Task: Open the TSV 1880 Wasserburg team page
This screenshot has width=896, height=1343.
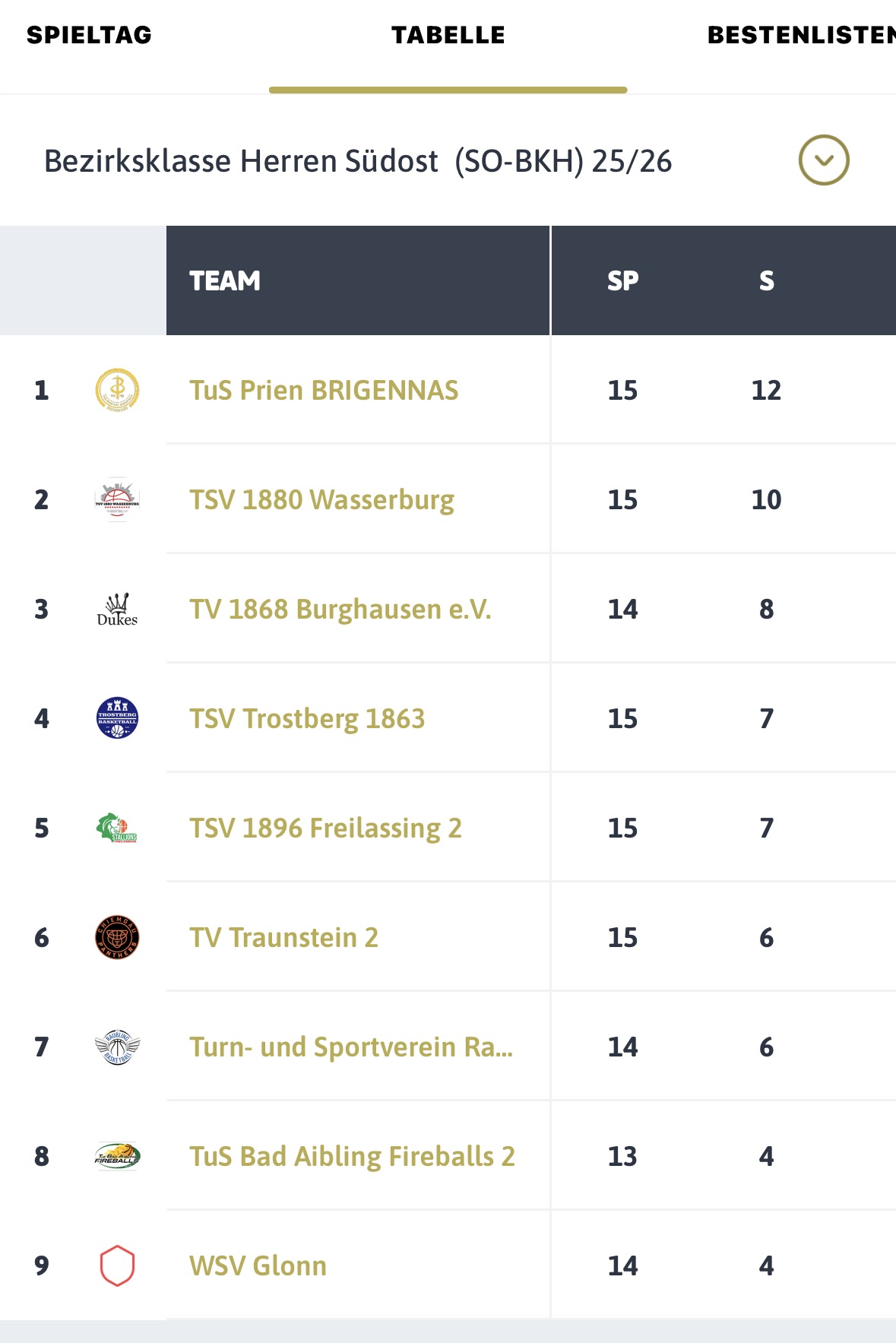Action: [x=321, y=499]
